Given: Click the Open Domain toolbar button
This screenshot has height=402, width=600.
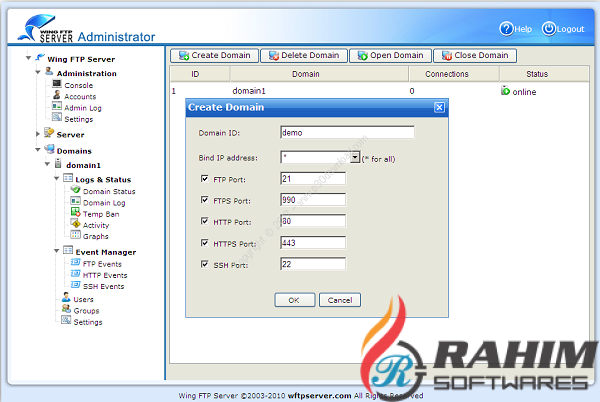Looking at the screenshot, I should pyautogui.click(x=389, y=56).
